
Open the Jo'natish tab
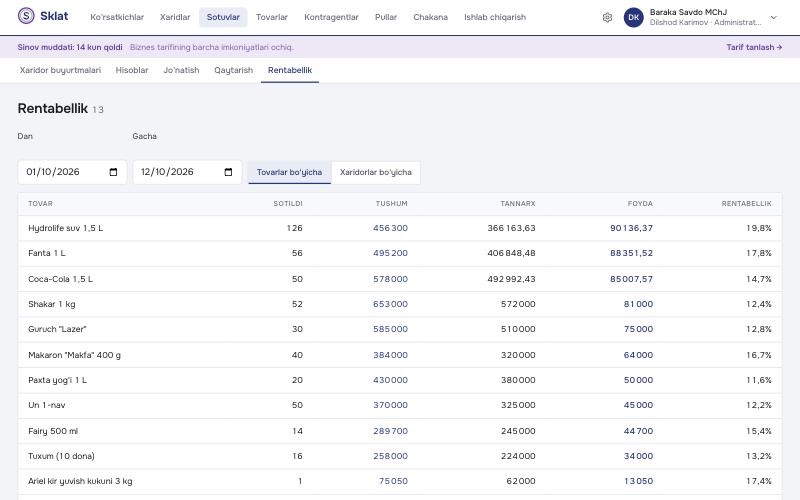[x=181, y=70]
